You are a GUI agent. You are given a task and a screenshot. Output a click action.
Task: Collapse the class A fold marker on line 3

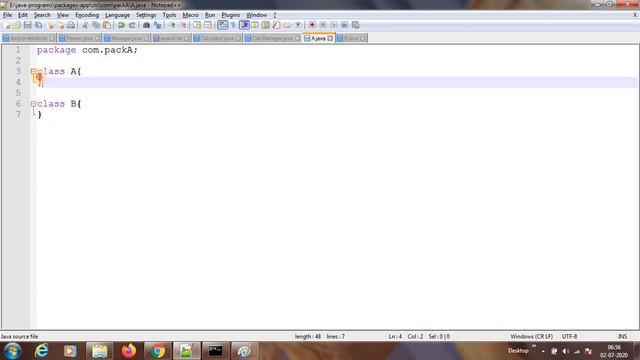coord(33,71)
